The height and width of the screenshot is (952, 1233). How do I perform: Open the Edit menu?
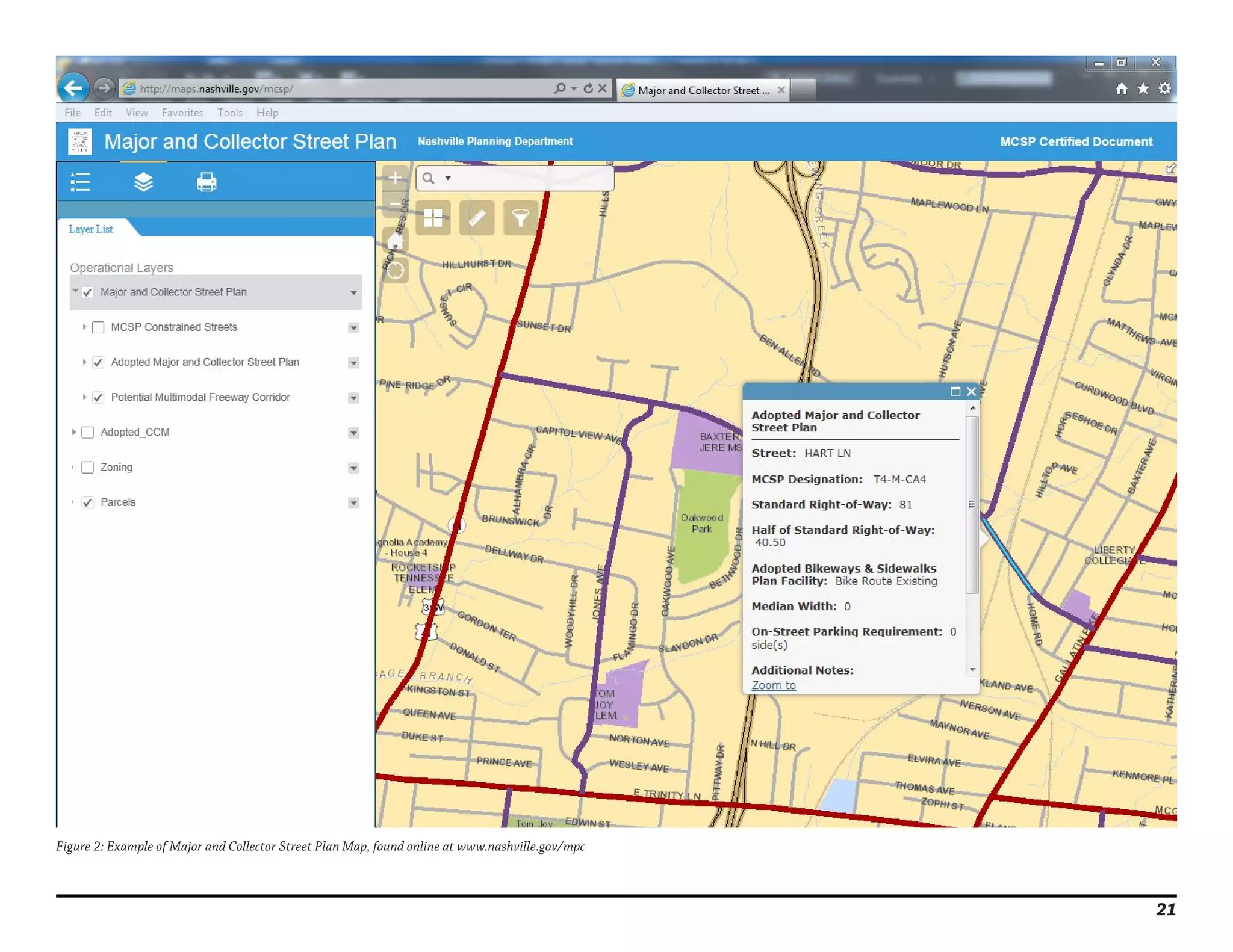(102, 113)
